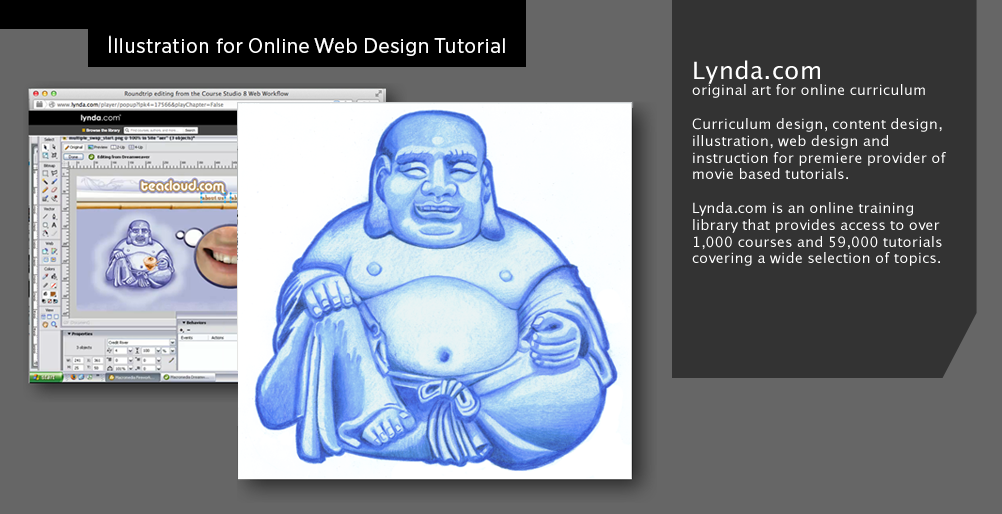
Task: Select the Paint Bucket tool
Action: click(x=54, y=276)
